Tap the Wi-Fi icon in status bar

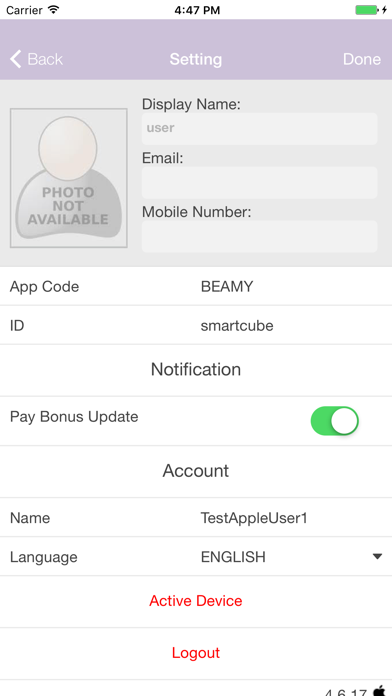click(x=54, y=10)
